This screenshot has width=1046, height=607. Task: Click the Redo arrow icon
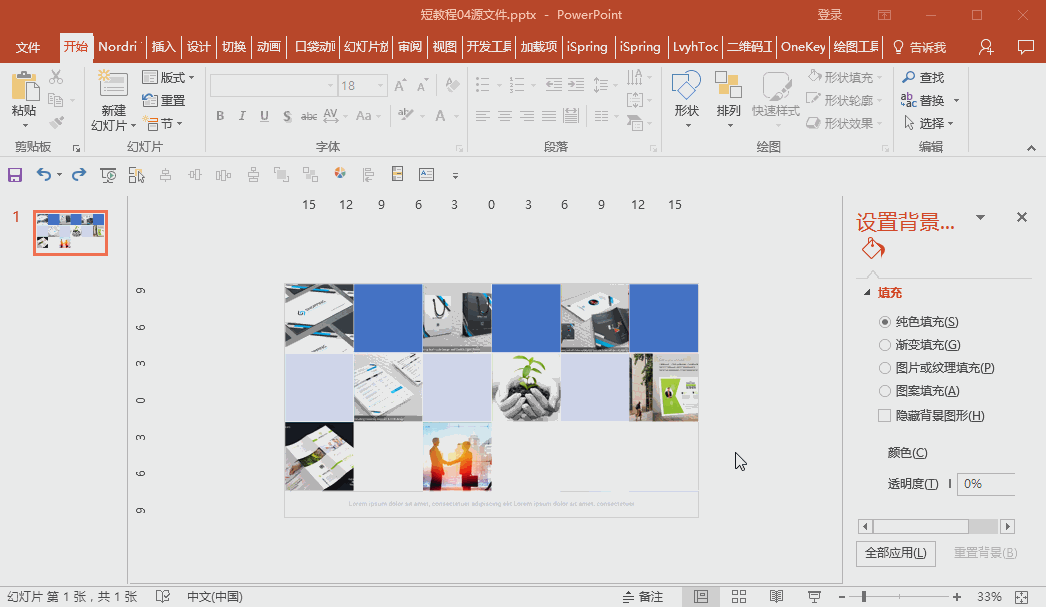[x=79, y=175]
